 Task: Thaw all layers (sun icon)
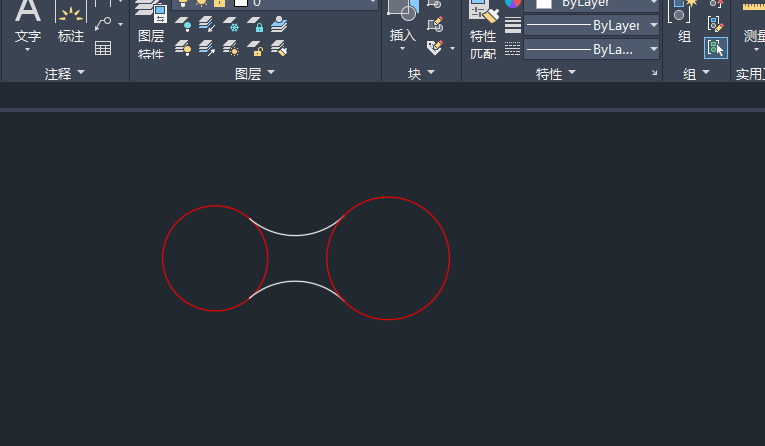231,48
